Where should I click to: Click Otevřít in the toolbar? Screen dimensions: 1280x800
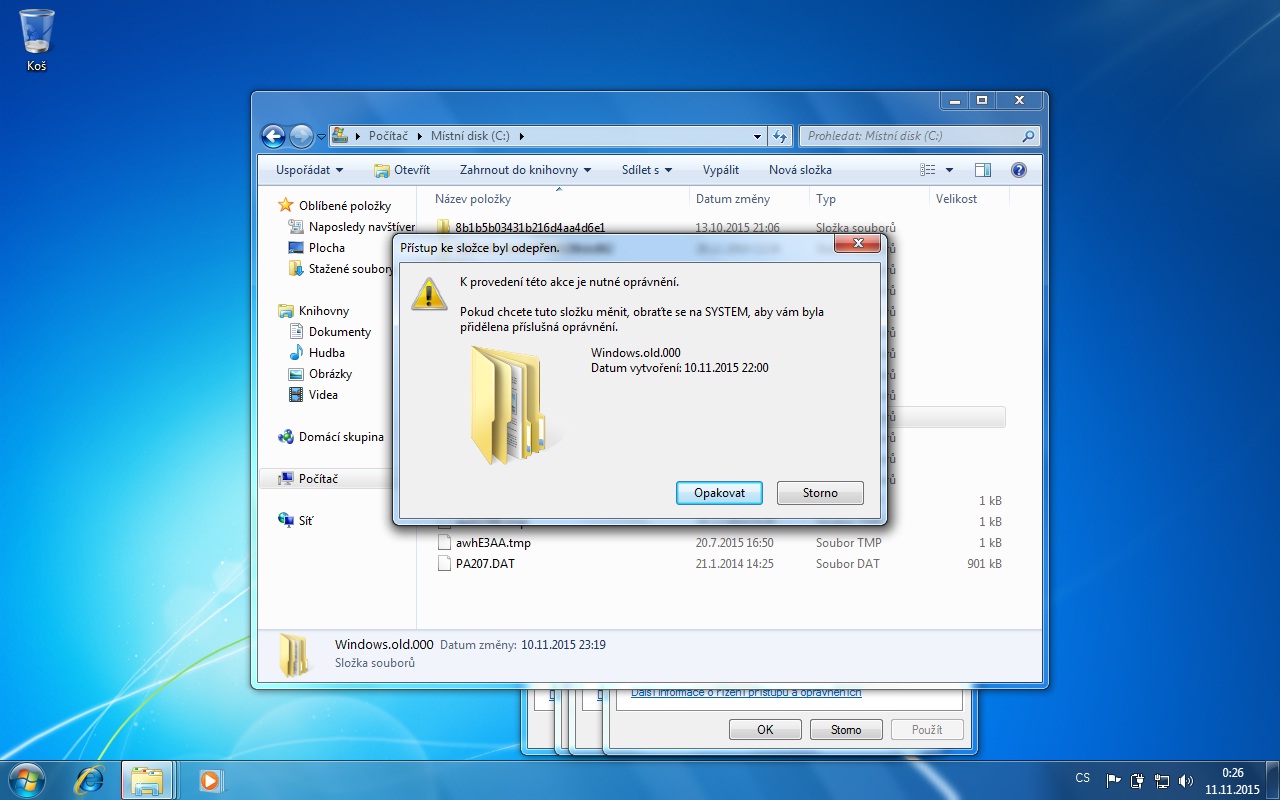coord(402,170)
